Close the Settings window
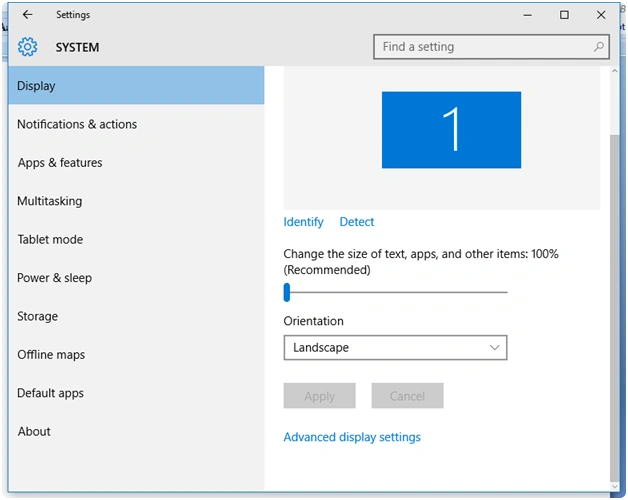This screenshot has height=500, width=628. pyautogui.click(x=601, y=15)
